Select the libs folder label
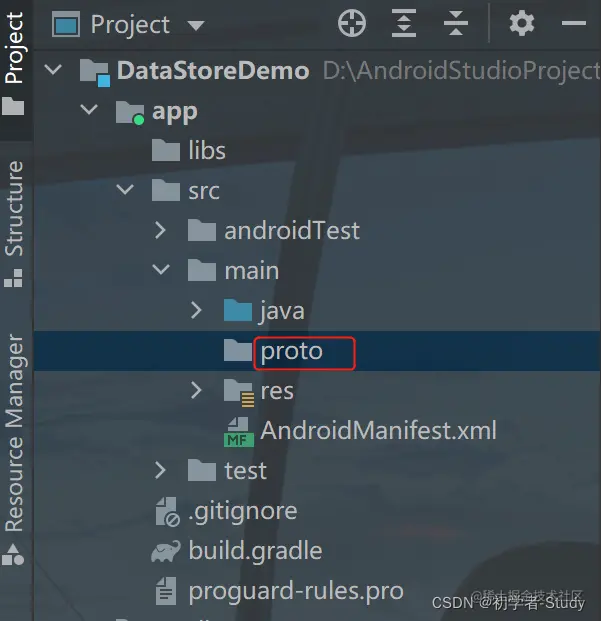Screen dimensions: 601x621 (x=207, y=150)
